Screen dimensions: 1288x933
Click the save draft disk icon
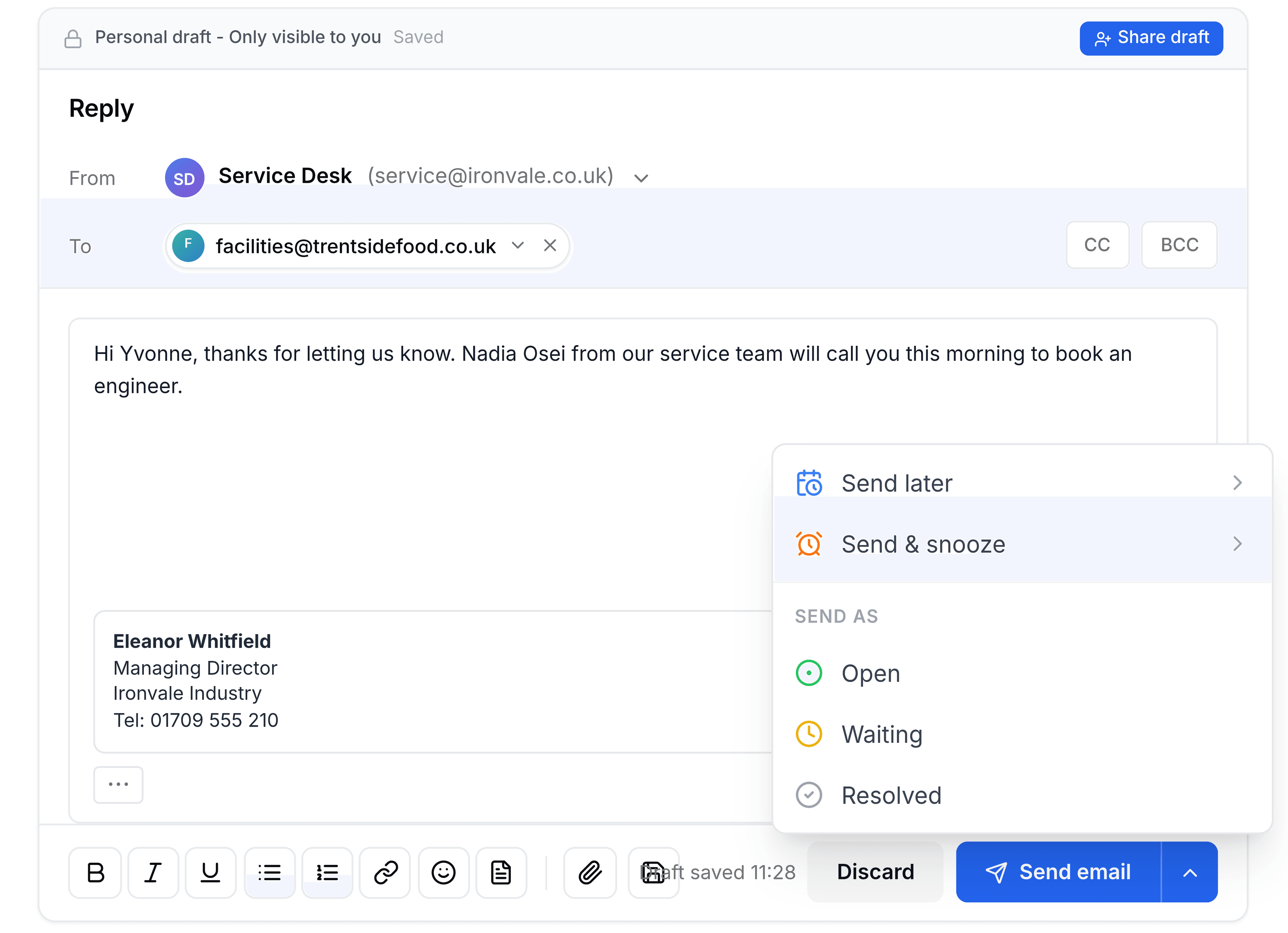coord(653,872)
